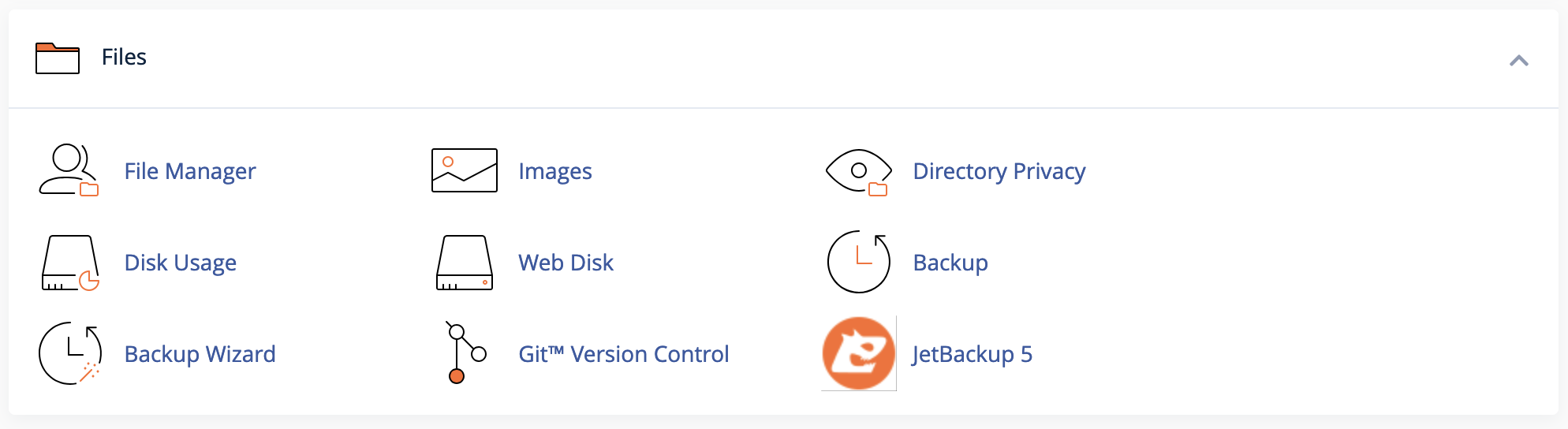Image resolution: width=1568 pixels, height=429 pixels.
Task: Open the Backup clock icon
Action: click(x=859, y=262)
